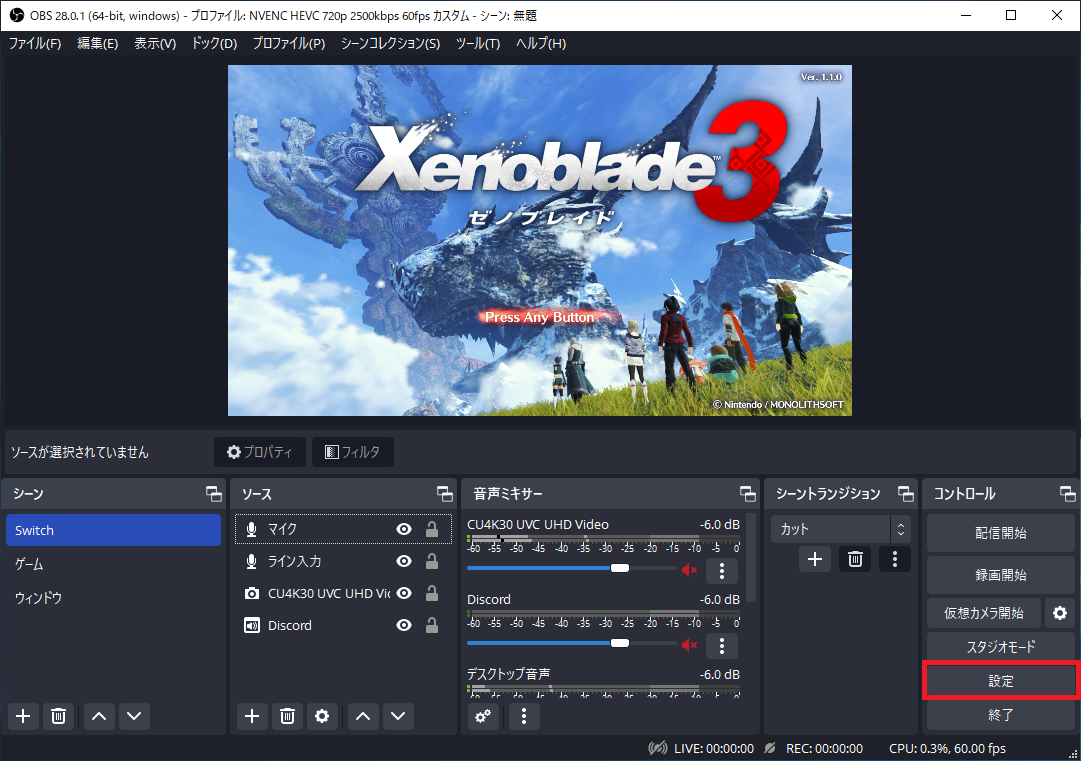Viewport: 1081px width, 761px height.
Task: Toggle visibility of マイク source
Action: point(404,529)
